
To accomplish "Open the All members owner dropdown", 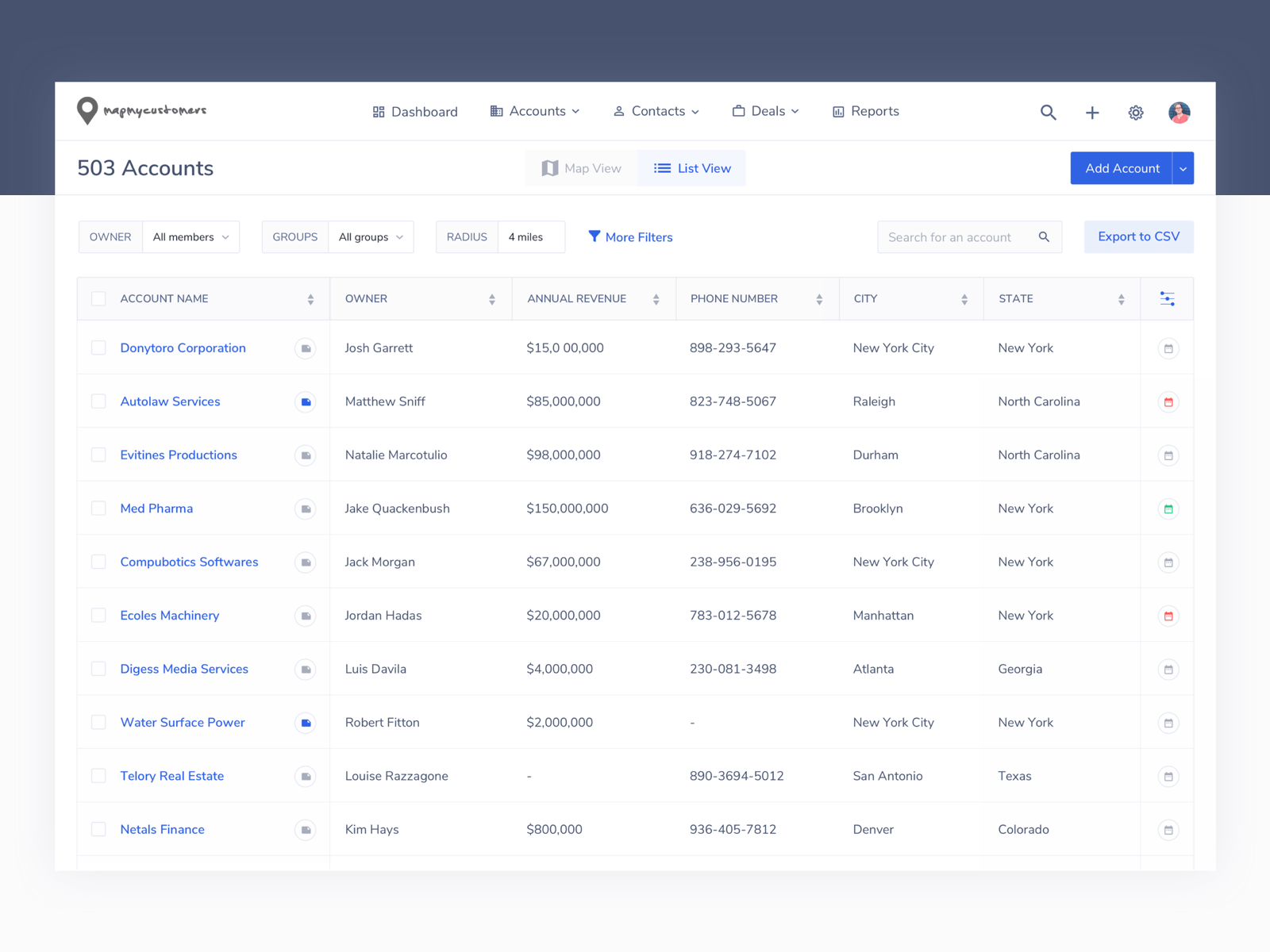I will point(190,236).
